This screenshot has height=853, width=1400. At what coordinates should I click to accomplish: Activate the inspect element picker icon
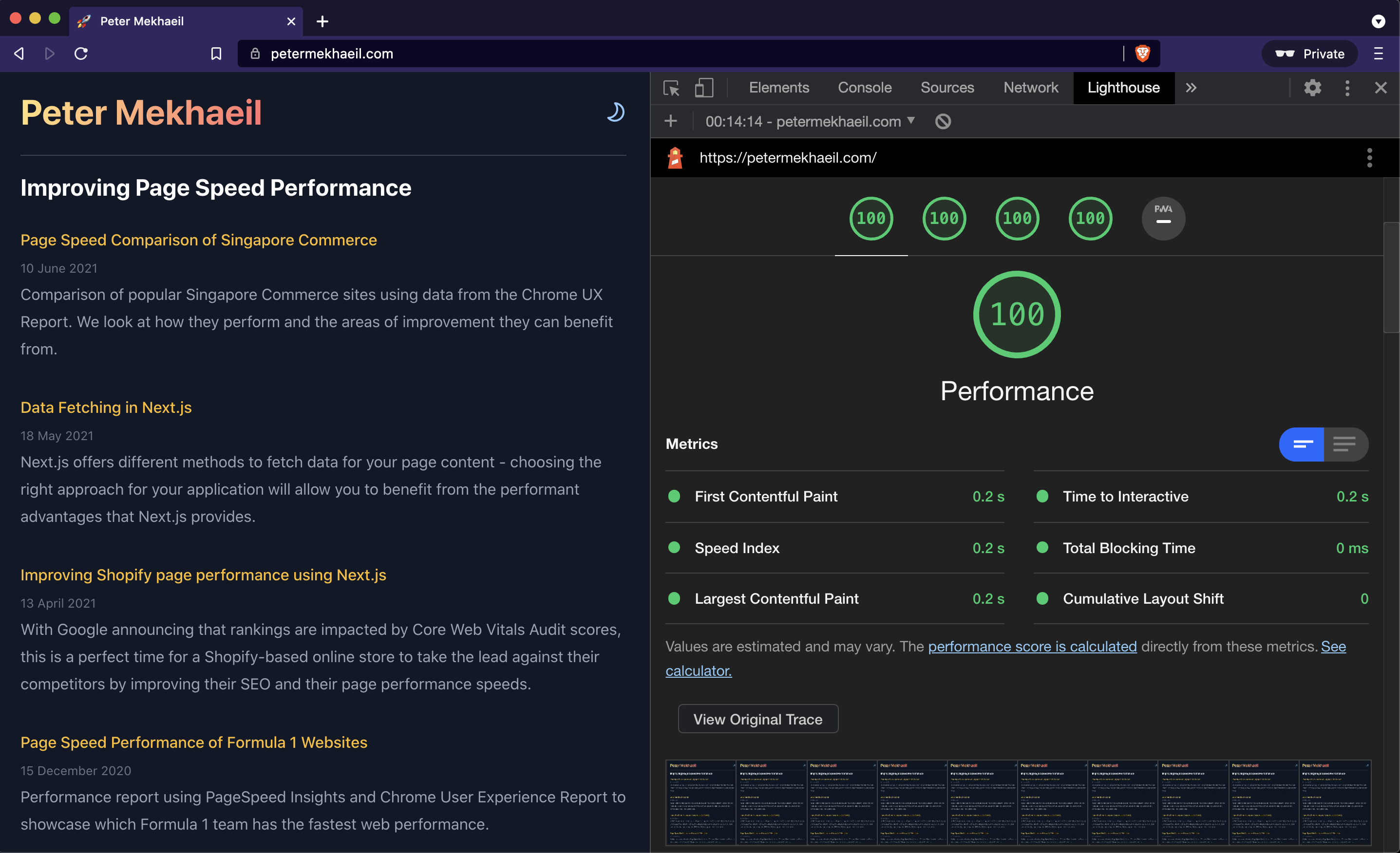(671, 88)
